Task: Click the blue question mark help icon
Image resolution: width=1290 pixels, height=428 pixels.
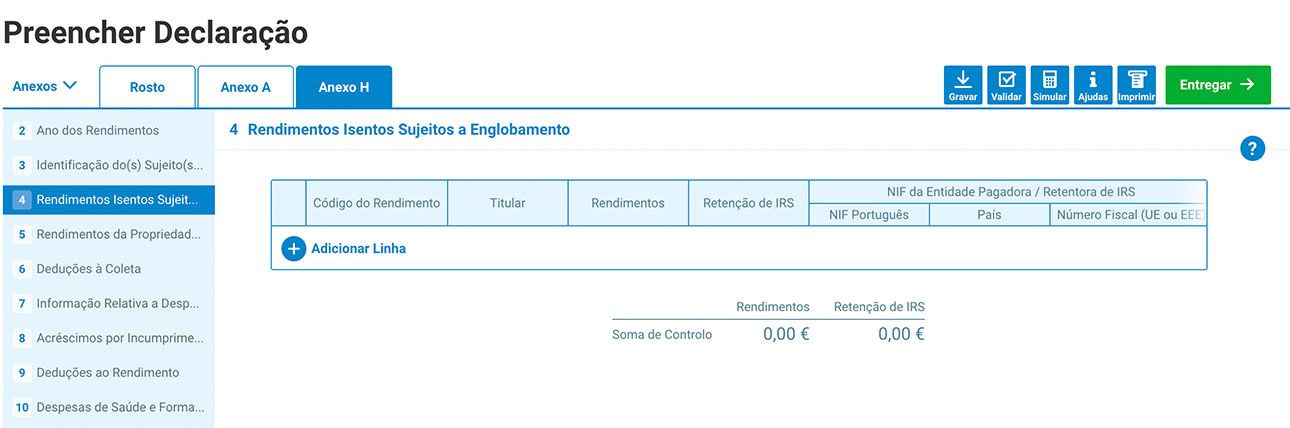Action: [x=1252, y=149]
